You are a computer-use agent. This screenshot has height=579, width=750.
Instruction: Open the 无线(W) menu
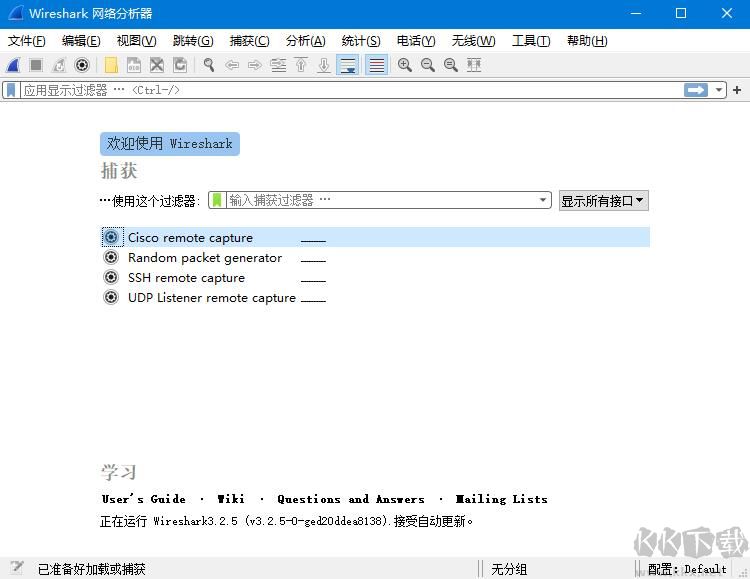[474, 41]
